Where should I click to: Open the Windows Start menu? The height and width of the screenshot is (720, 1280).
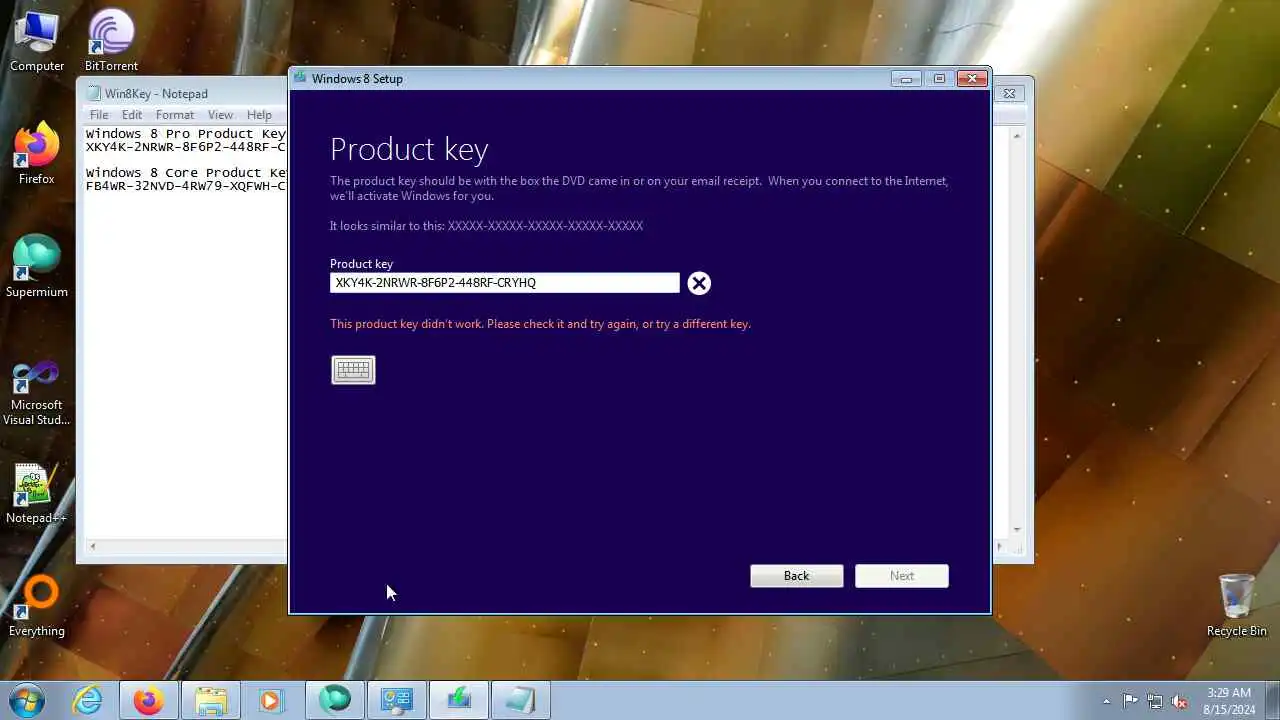pyautogui.click(x=26, y=700)
